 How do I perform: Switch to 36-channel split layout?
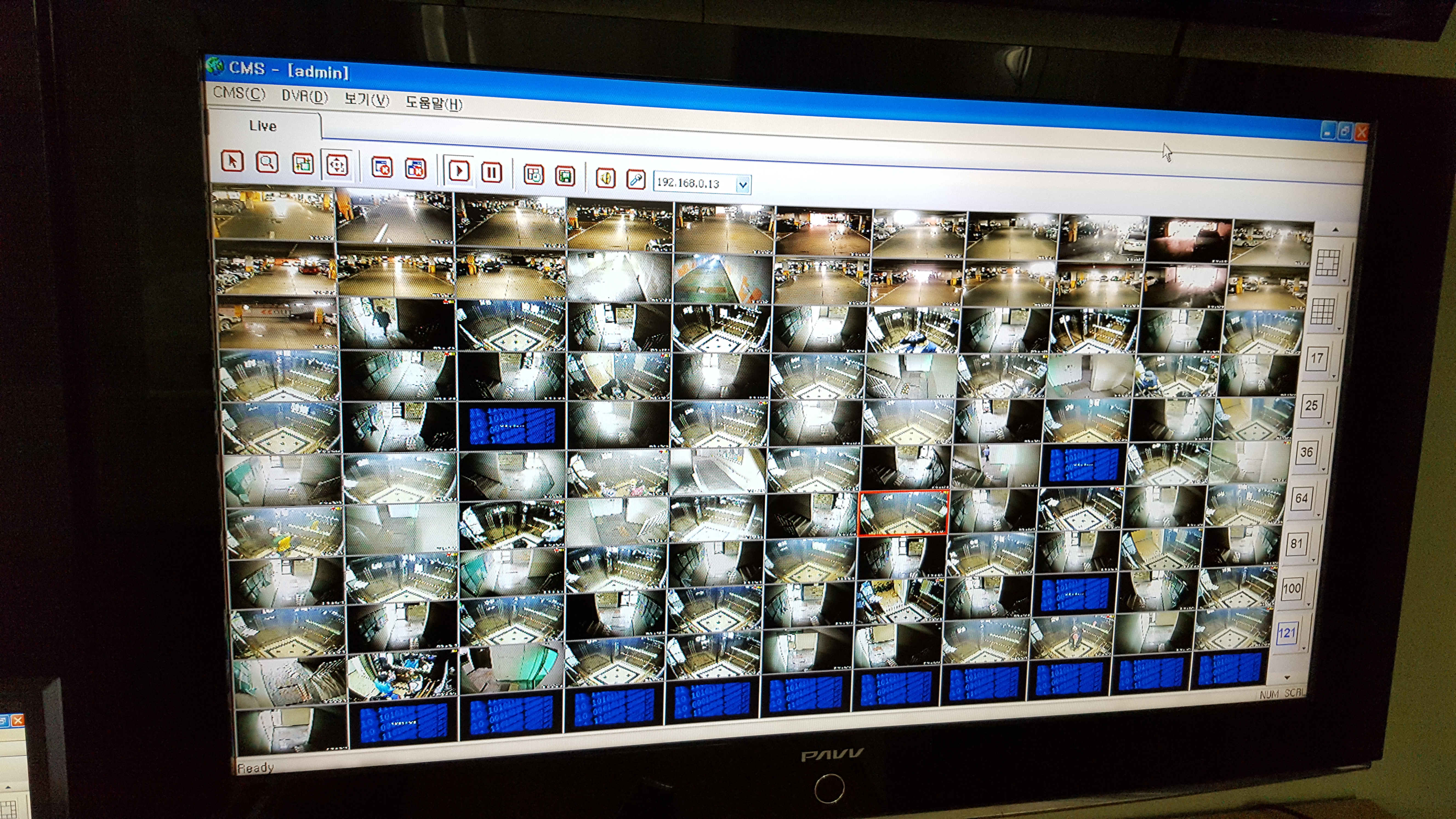pos(1306,452)
